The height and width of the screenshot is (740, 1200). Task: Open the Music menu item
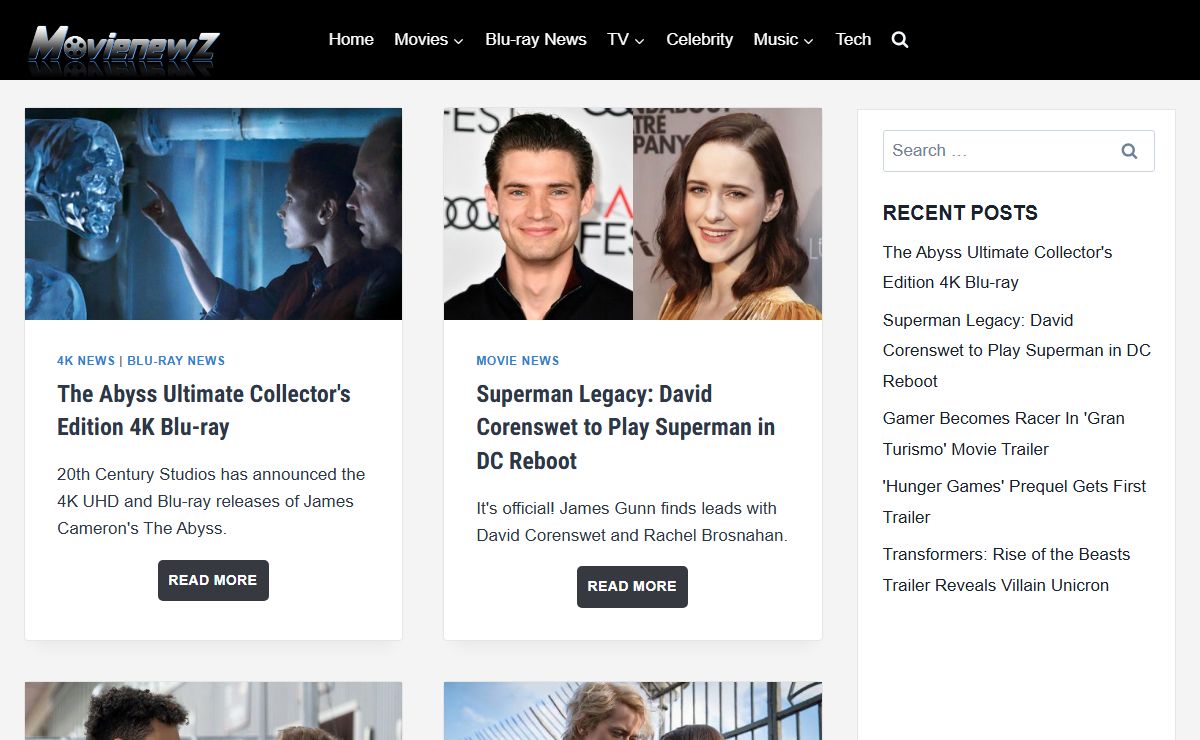776,40
